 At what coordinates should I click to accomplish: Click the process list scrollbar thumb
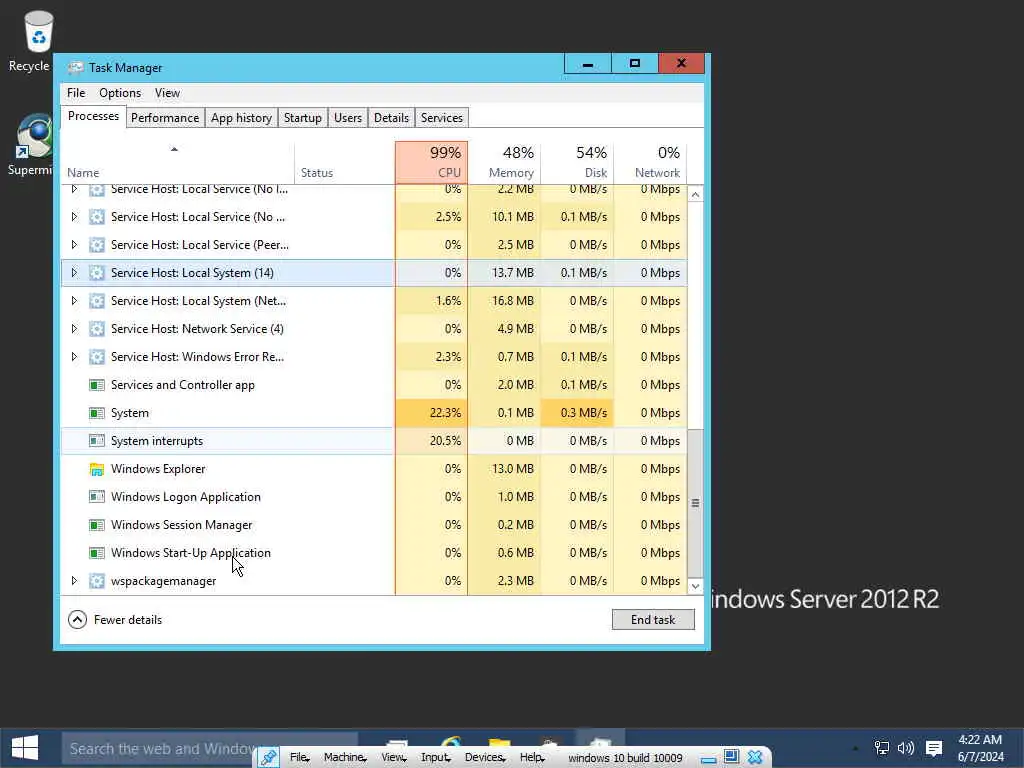click(696, 503)
